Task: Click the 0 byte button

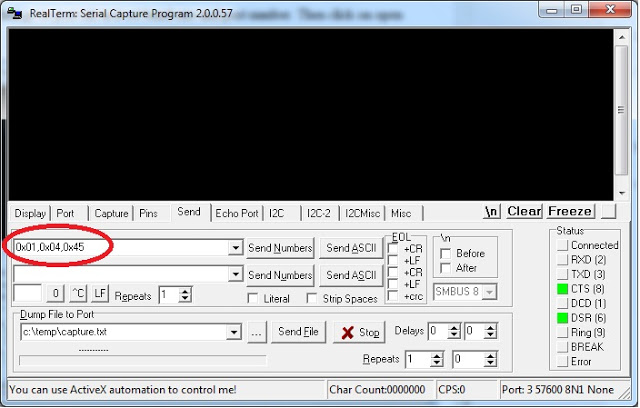Action: 56,294
